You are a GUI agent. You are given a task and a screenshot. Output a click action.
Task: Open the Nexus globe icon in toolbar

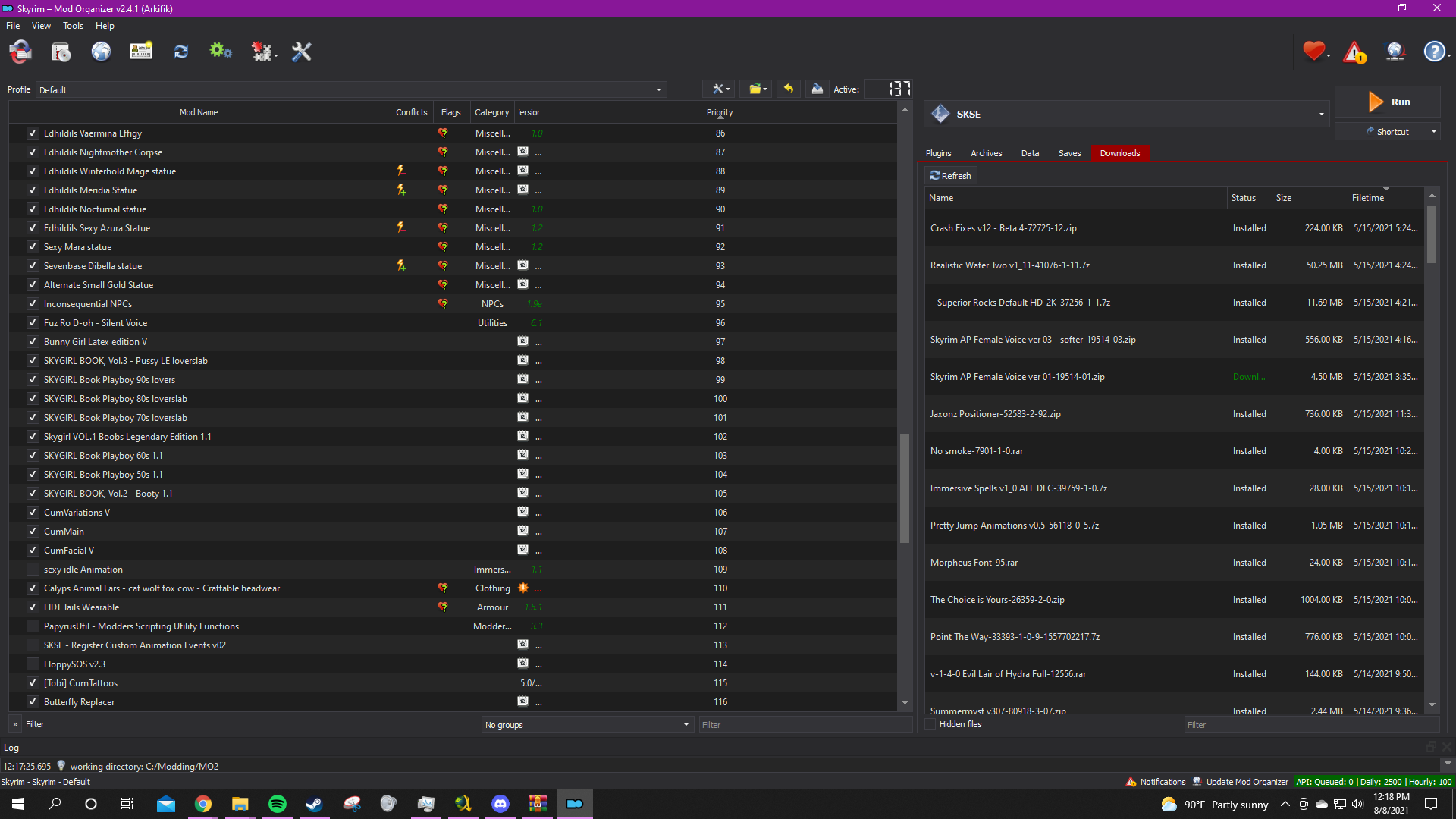101,52
